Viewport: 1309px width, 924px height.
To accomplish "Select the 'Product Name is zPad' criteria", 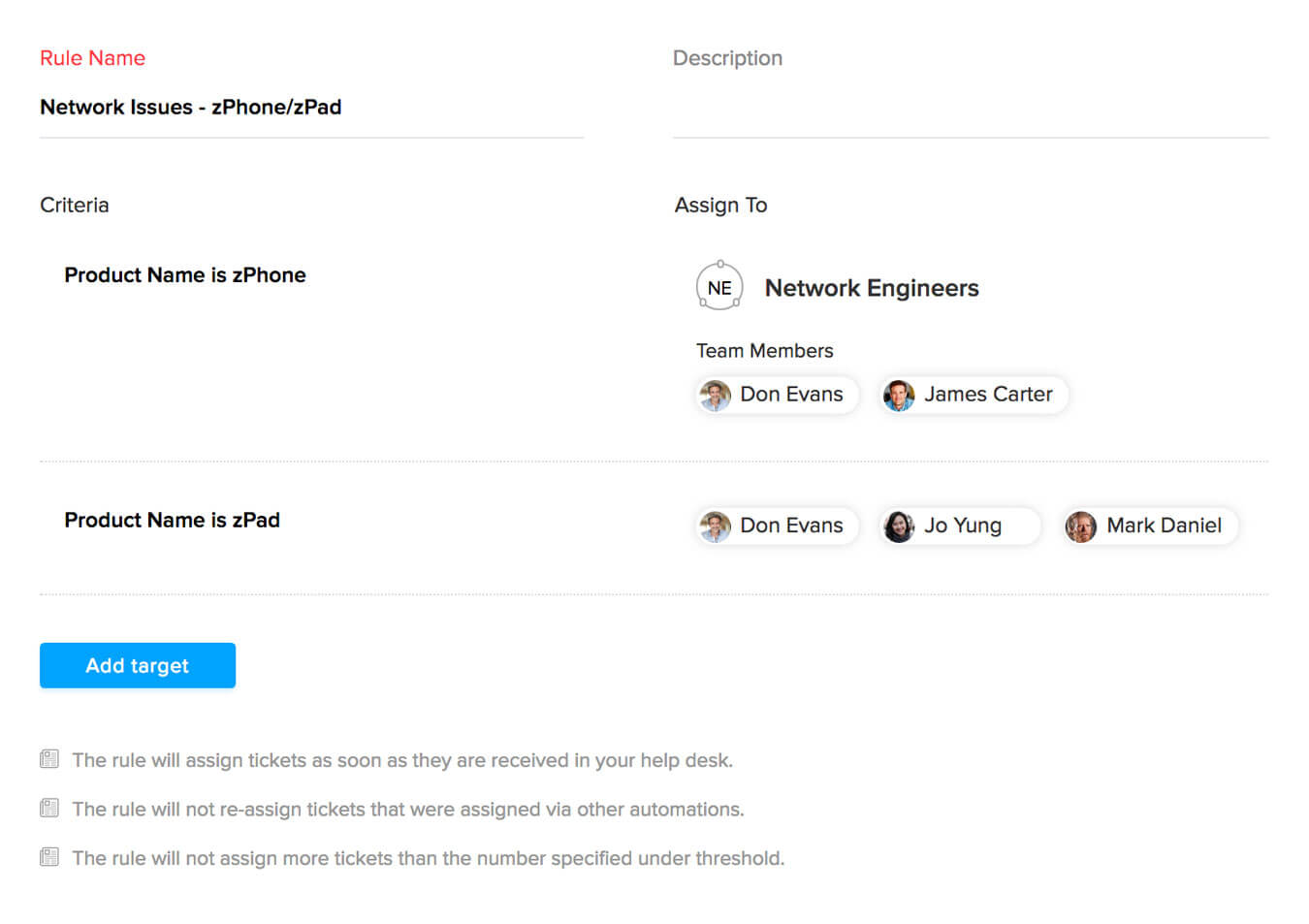I will [x=173, y=521].
